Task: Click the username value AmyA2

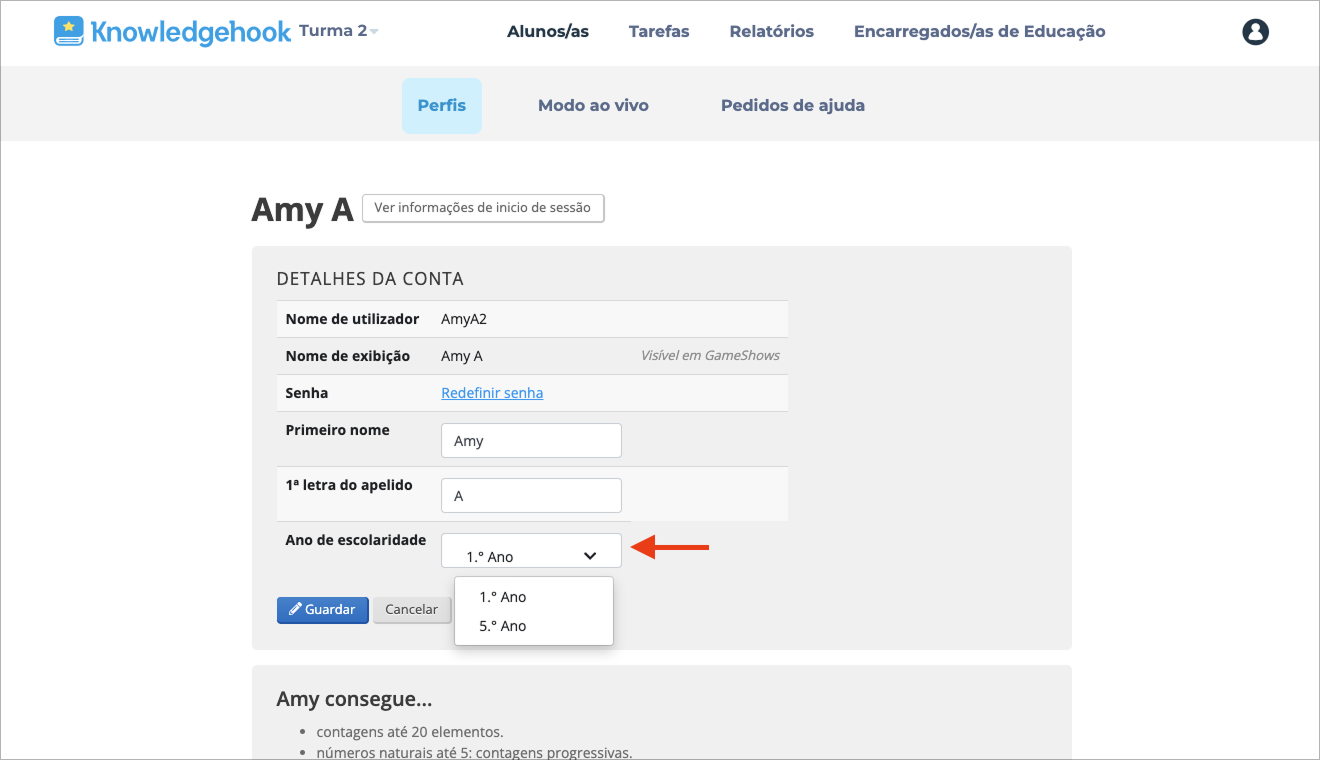Action: click(x=464, y=319)
